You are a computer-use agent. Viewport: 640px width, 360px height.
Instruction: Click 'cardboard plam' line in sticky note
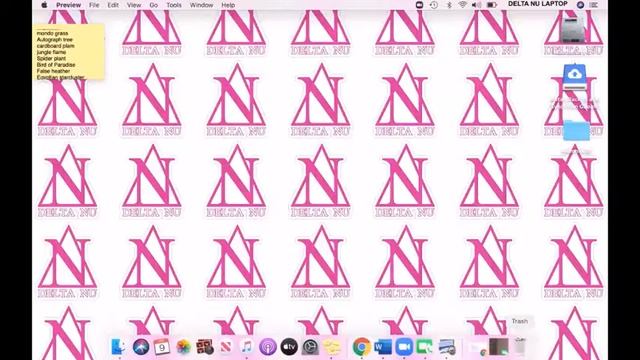[x=56, y=46]
